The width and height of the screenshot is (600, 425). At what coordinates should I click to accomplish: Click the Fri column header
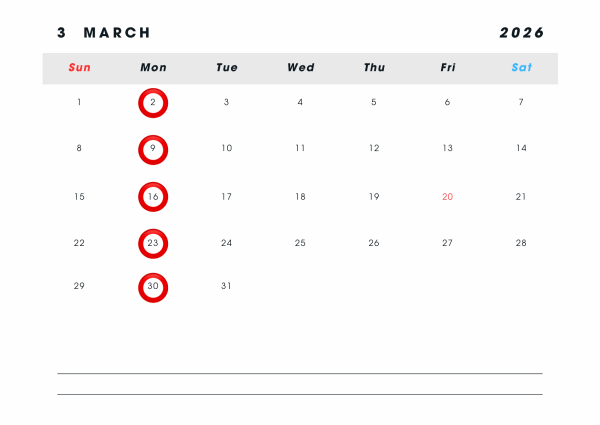point(447,68)
